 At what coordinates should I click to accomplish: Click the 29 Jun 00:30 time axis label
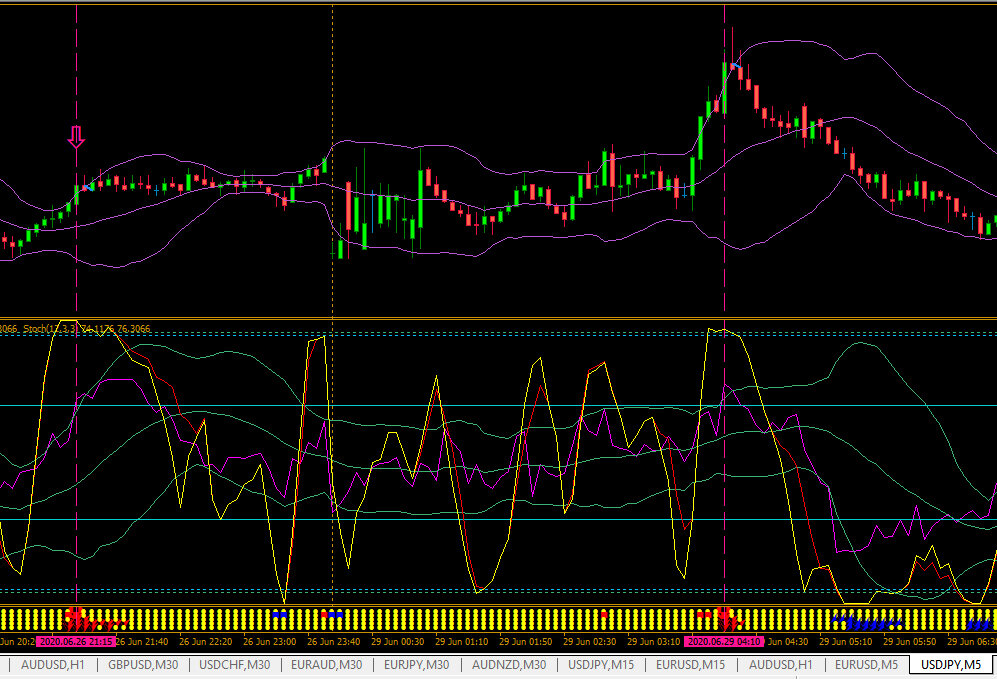pyautogui.click(x=397, y=641)
